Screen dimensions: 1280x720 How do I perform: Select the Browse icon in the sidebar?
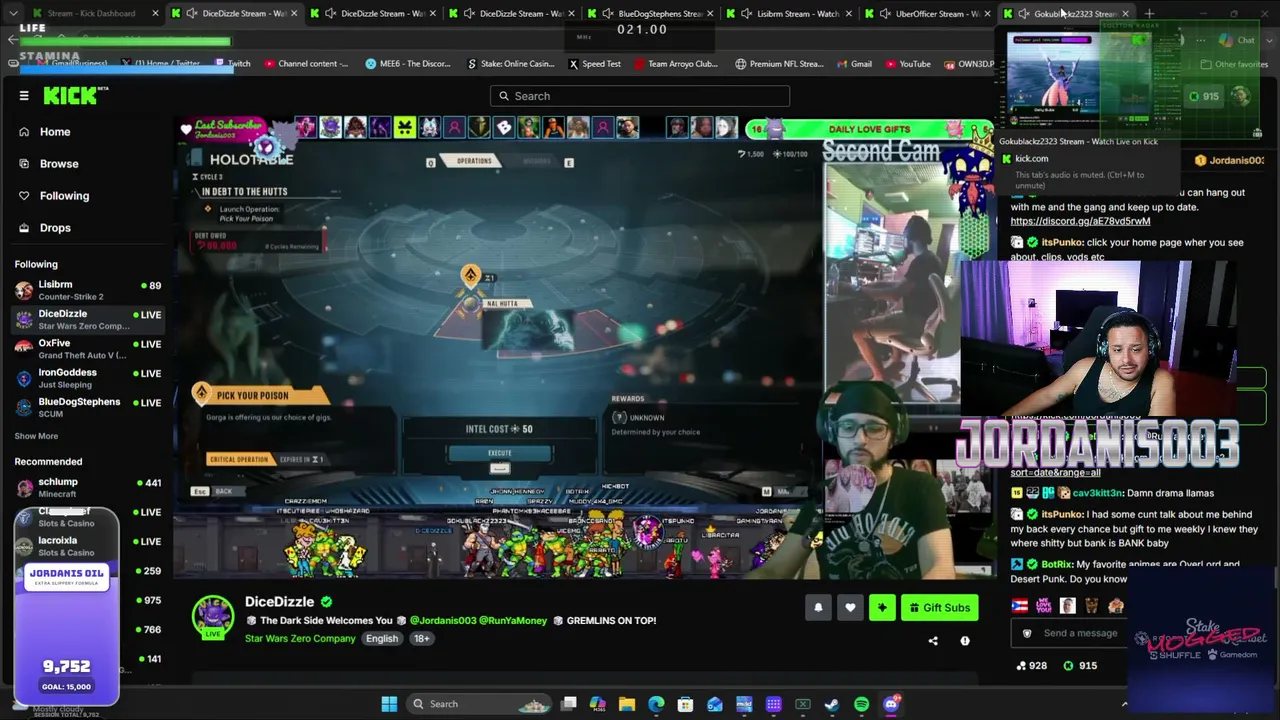[x=24, y=164]
